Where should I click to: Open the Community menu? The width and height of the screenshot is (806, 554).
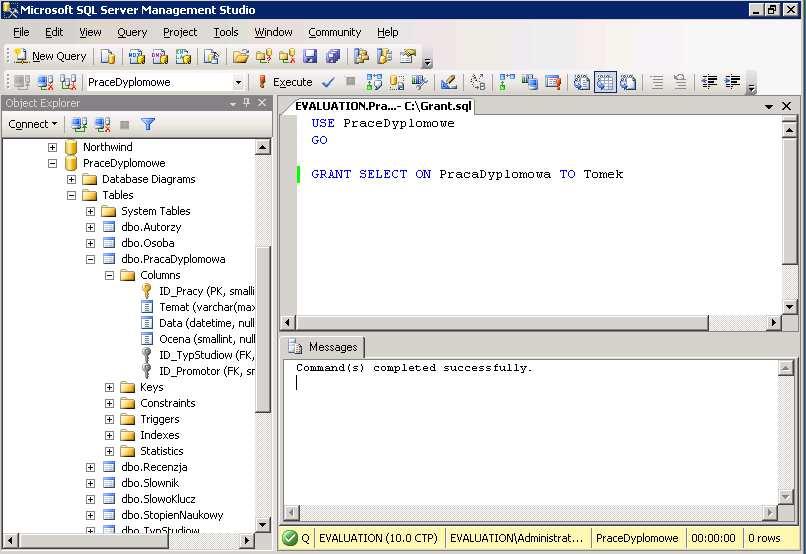click(335, 32)
